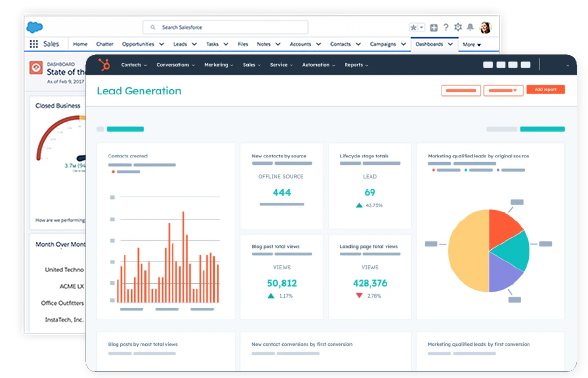
Task: Open the Accounts tab
Action: [x=300, y=44]
